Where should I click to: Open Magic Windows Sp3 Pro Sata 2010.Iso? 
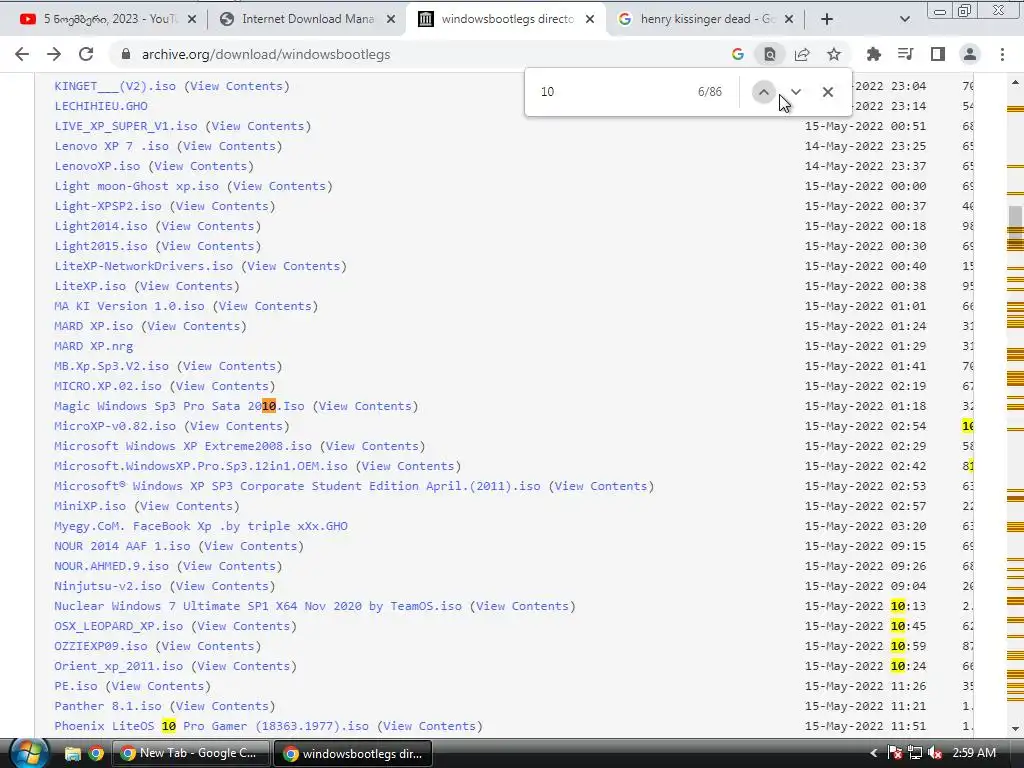pos(179,406)
